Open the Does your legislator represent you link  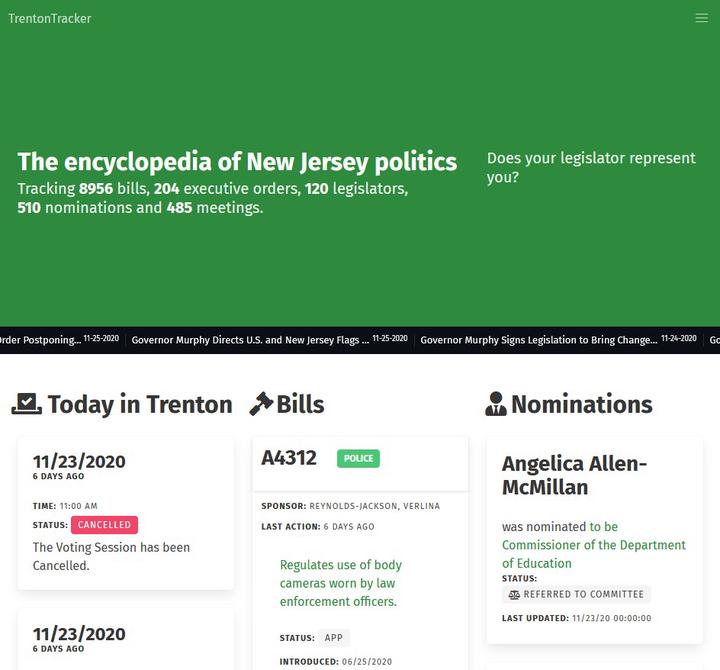tap(591, 168)
